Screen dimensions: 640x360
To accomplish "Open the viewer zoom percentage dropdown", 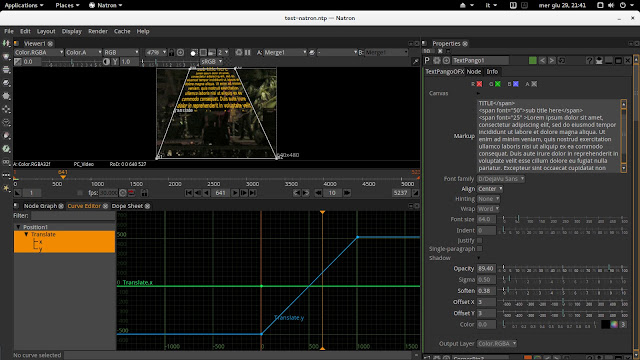I will [x=156, y=52].
